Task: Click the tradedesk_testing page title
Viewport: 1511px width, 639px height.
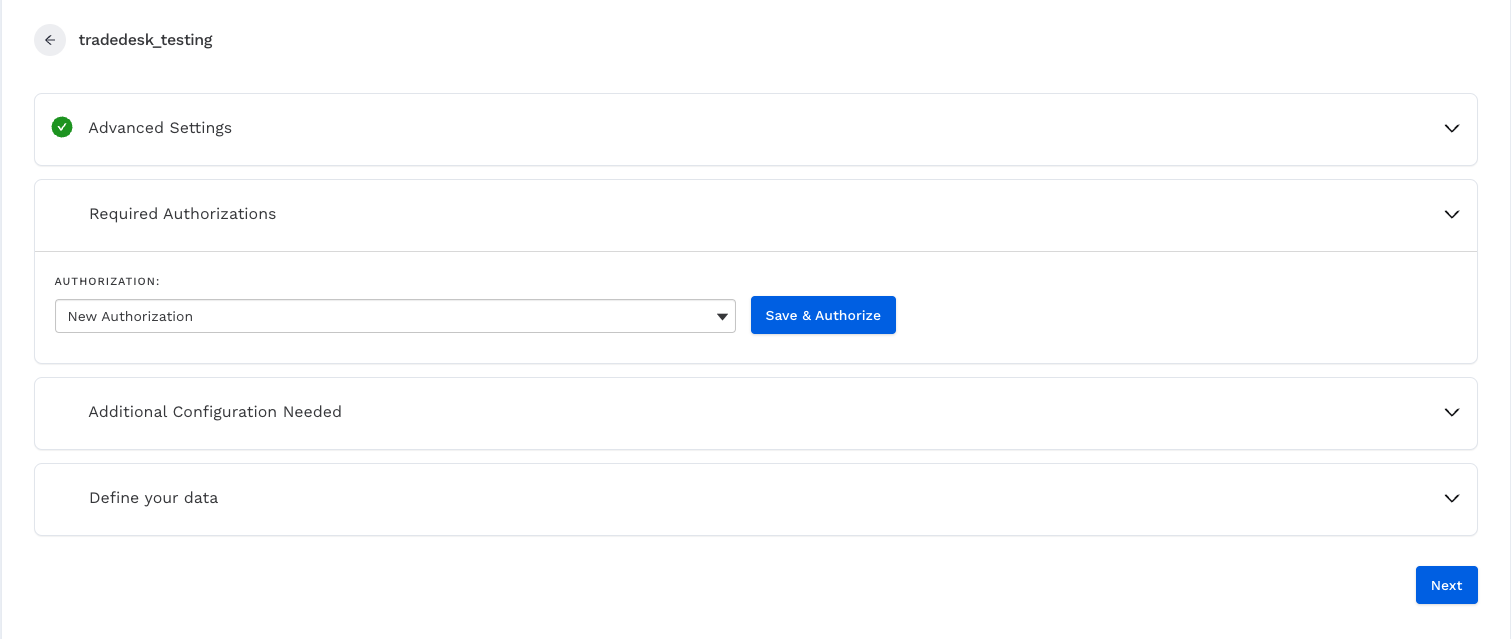Action: [145, 40]
